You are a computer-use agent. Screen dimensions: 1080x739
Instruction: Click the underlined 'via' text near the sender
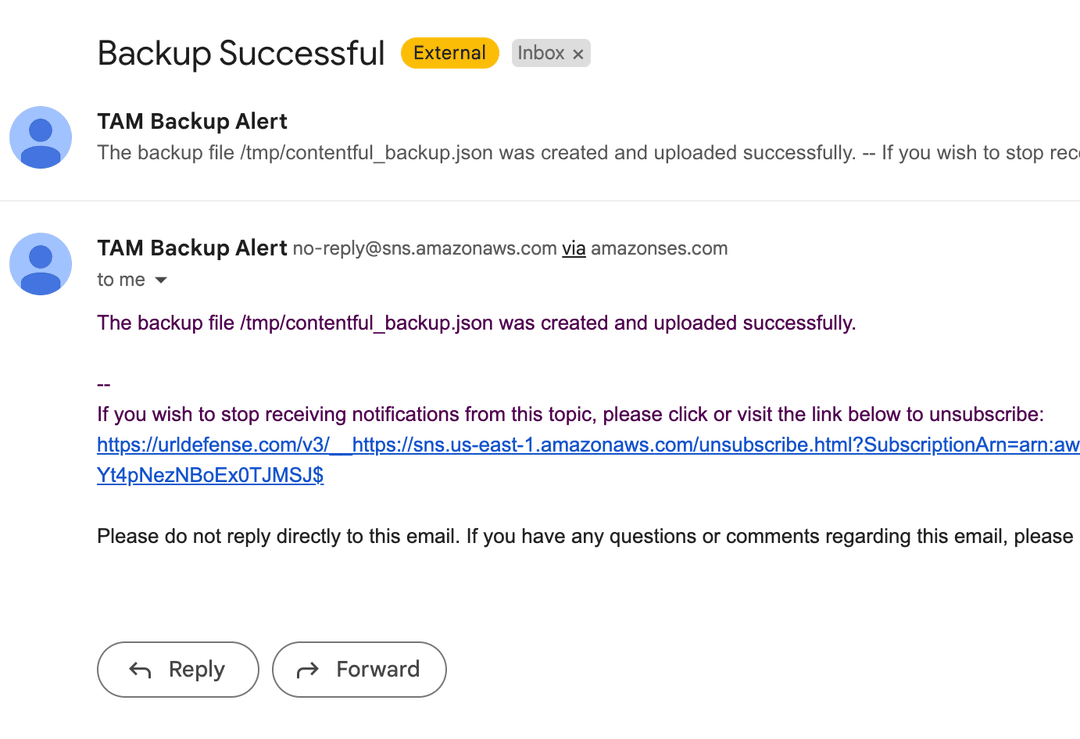573,248
